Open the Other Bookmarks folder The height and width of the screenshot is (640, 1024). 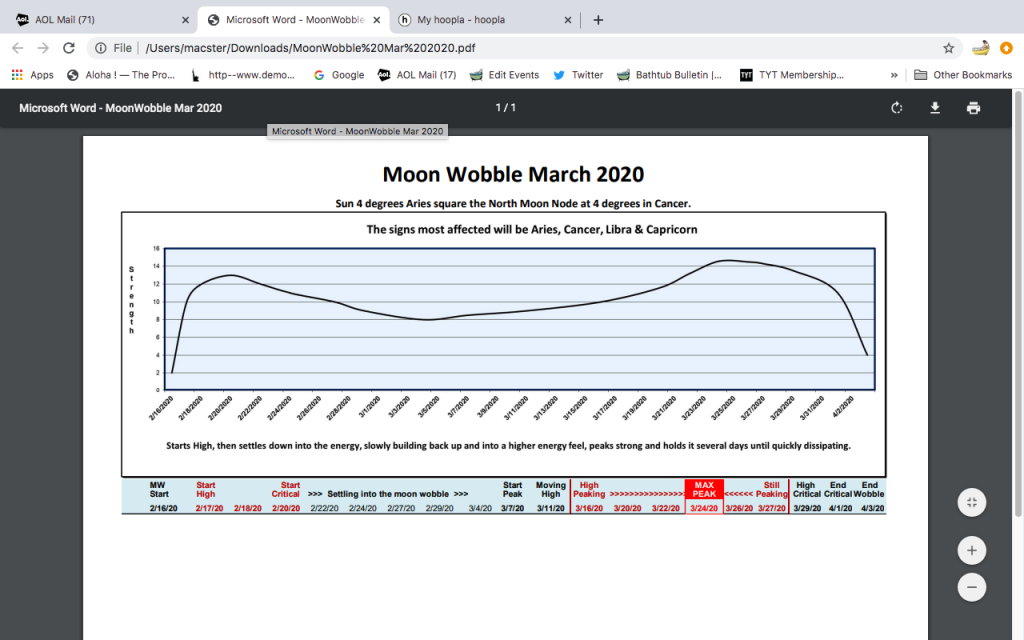point(963,75)
